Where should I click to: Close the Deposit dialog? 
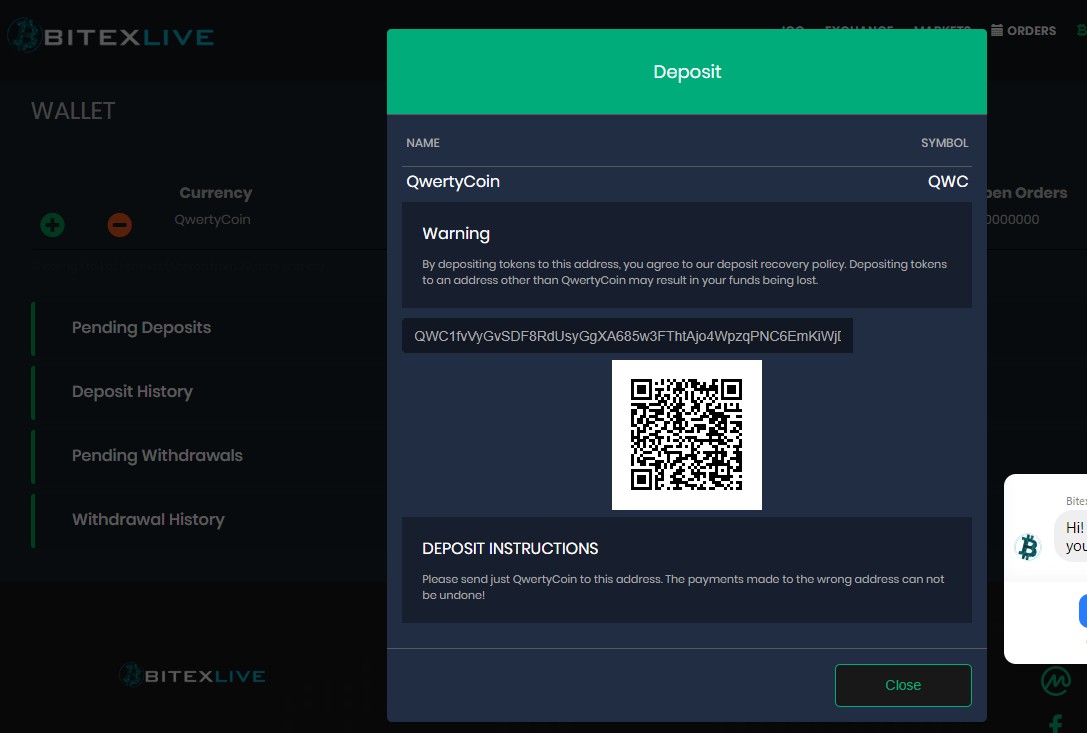point(903,685)
